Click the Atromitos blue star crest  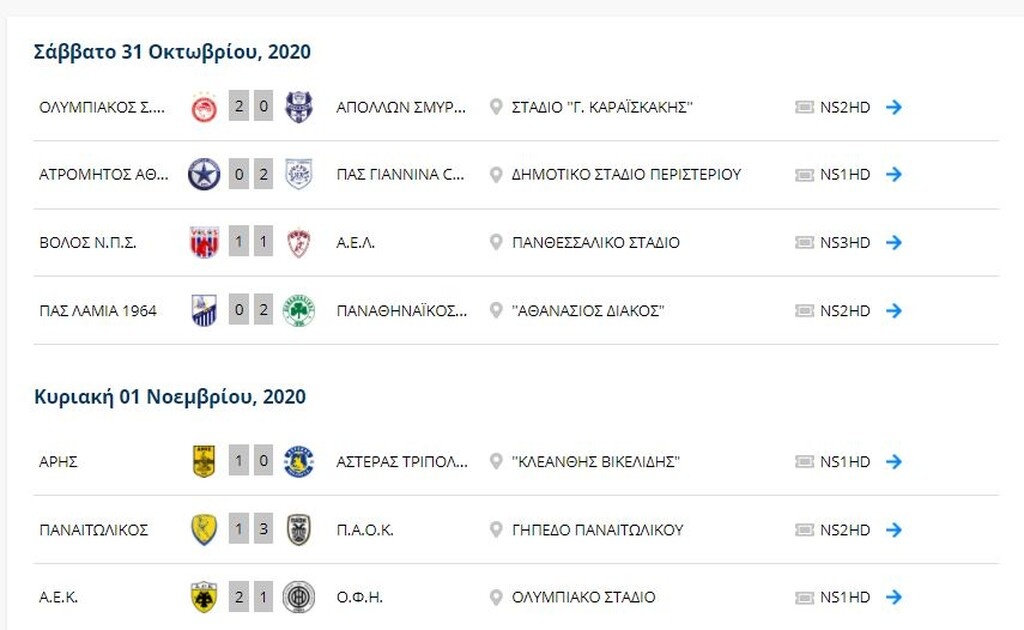point(204,174)
